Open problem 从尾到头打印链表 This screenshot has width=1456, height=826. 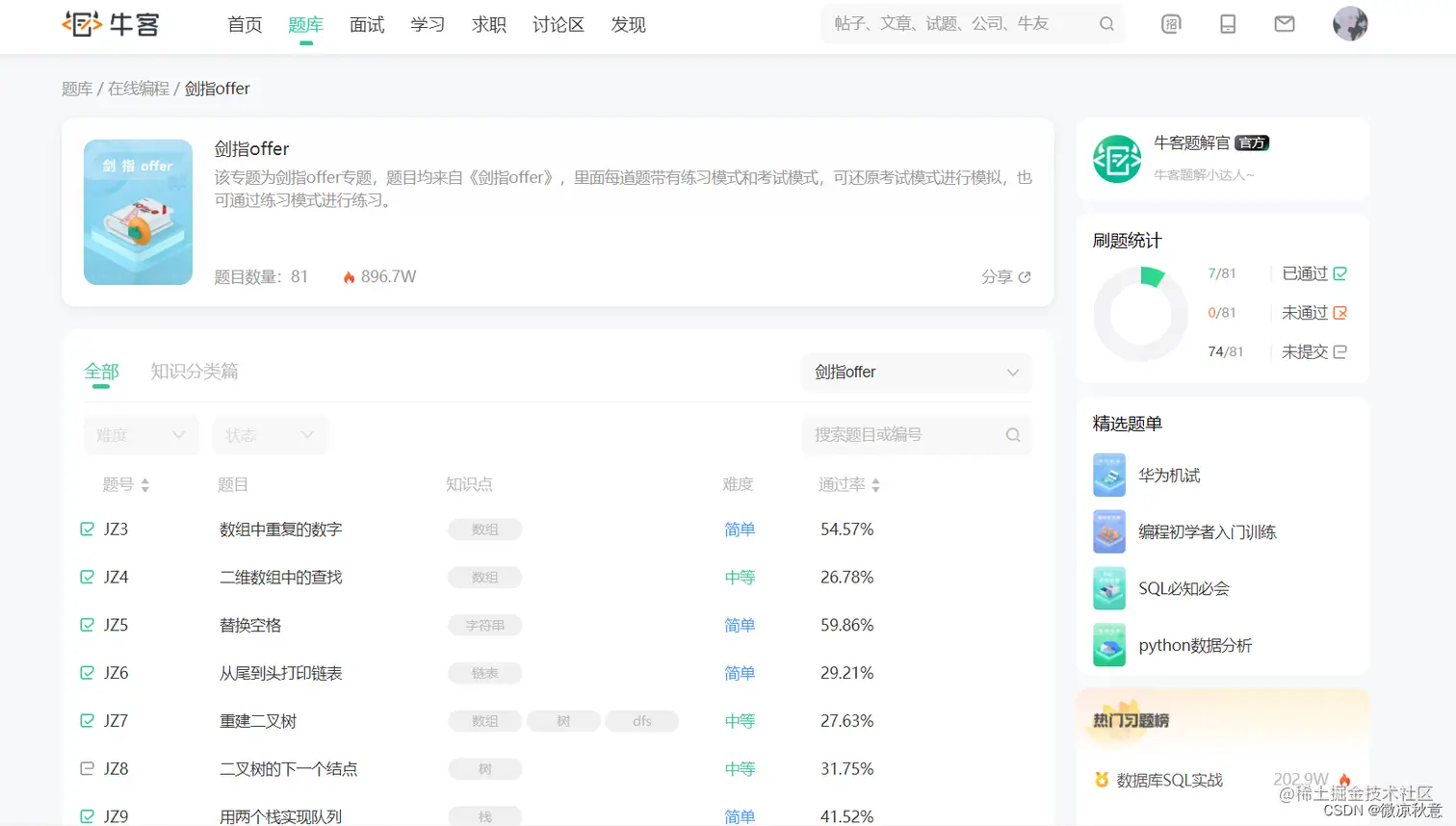point(280,674)
